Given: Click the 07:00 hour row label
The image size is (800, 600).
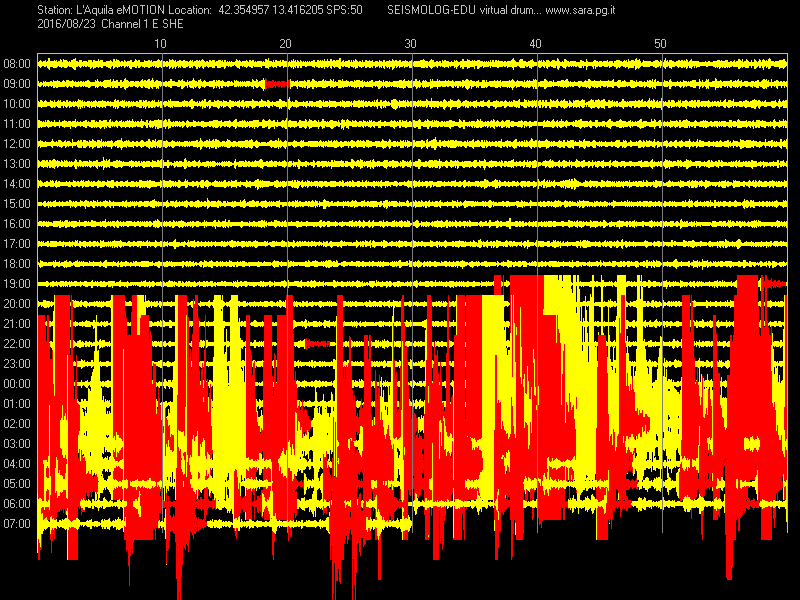Looking at the screenshot, I should pyautogui.click(x=17, y=523).
